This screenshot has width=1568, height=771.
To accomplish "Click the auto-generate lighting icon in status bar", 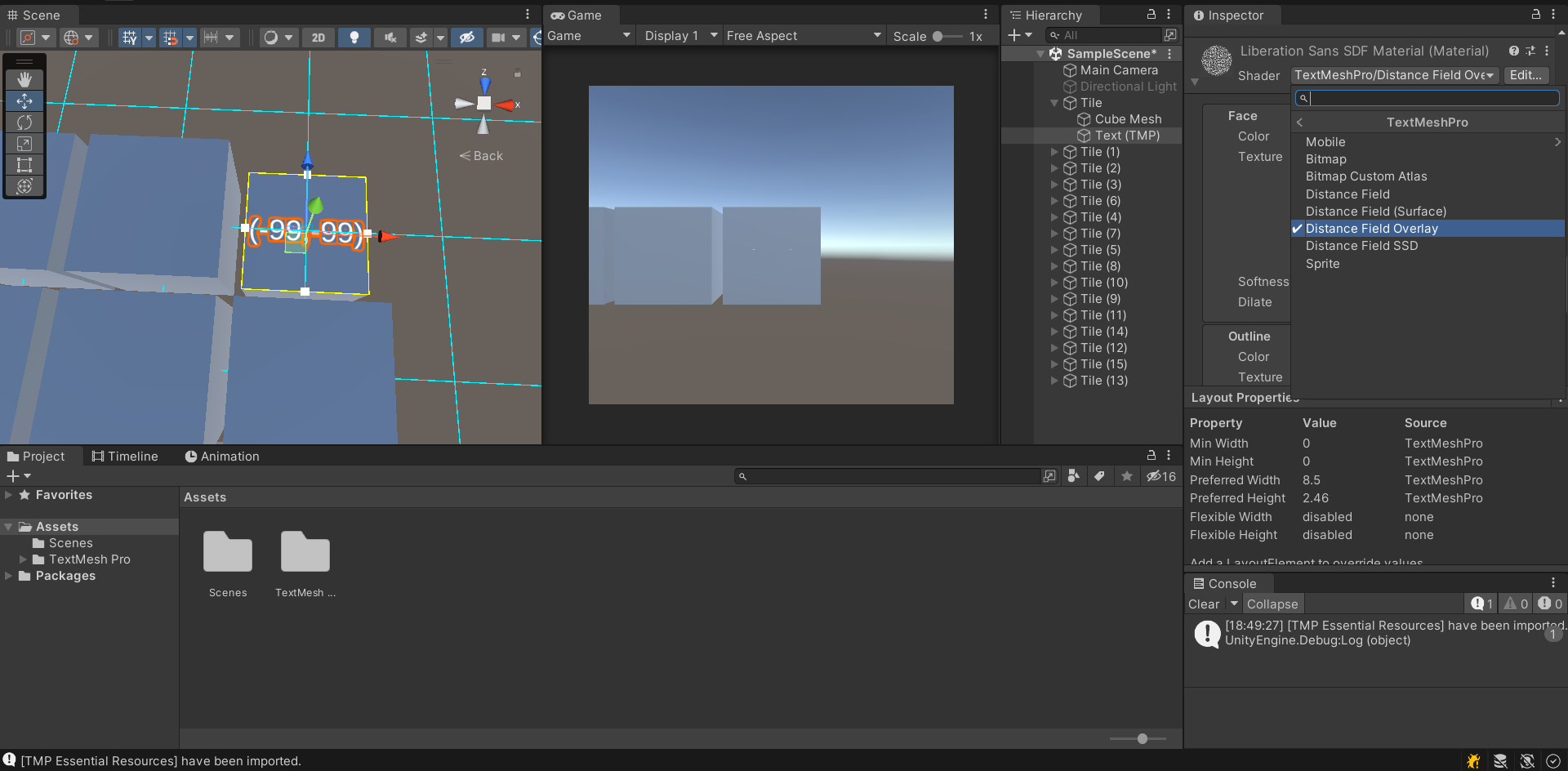I will [x=1527, y=761].
